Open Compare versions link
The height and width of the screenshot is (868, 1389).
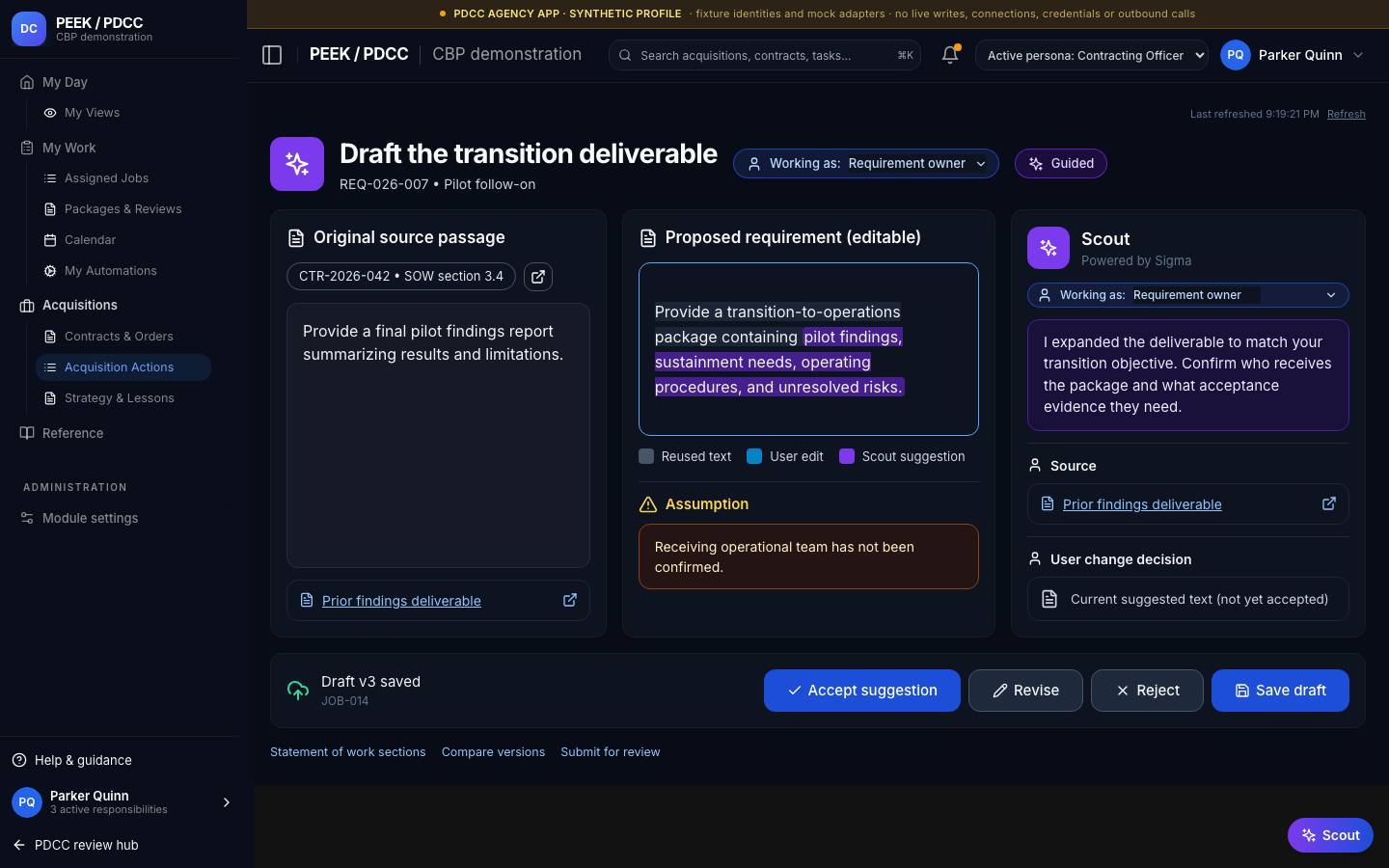pyautogui.click(x=493, y=752)
